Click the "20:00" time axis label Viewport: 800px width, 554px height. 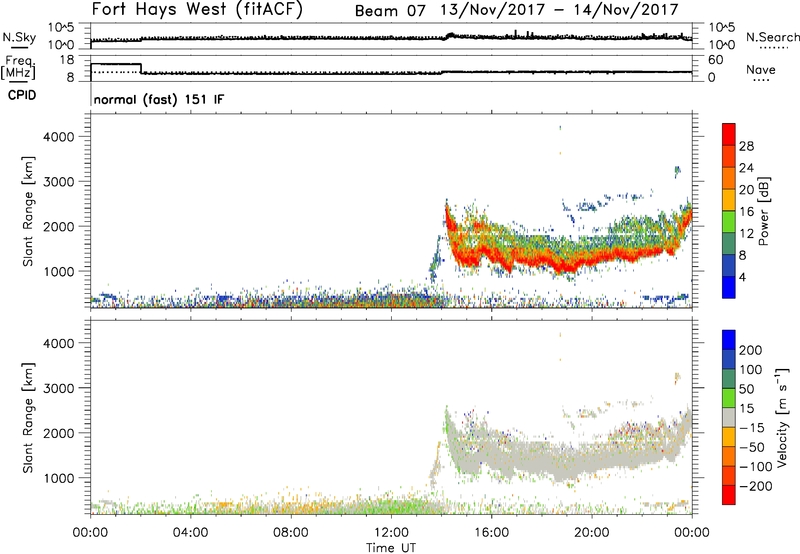pos(592,533)
